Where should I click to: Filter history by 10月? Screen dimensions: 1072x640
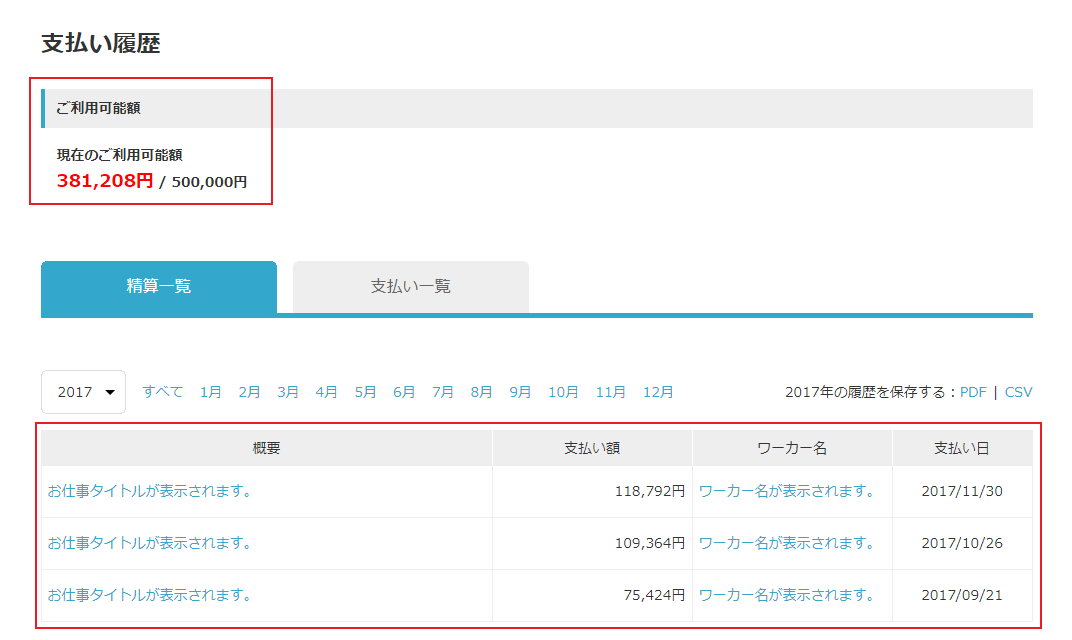point(563,392)
